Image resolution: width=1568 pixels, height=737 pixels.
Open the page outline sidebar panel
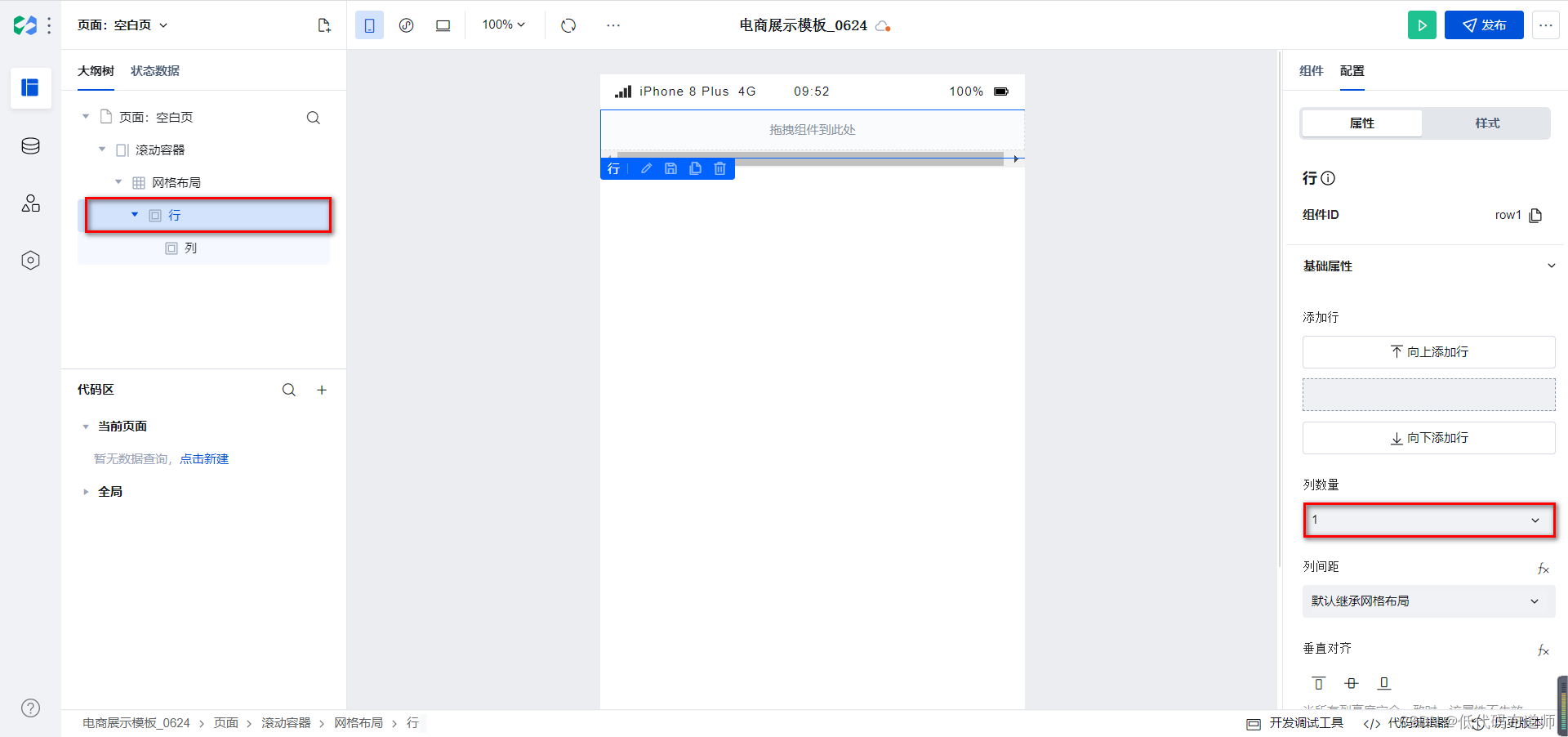click(x=30, y=87)
